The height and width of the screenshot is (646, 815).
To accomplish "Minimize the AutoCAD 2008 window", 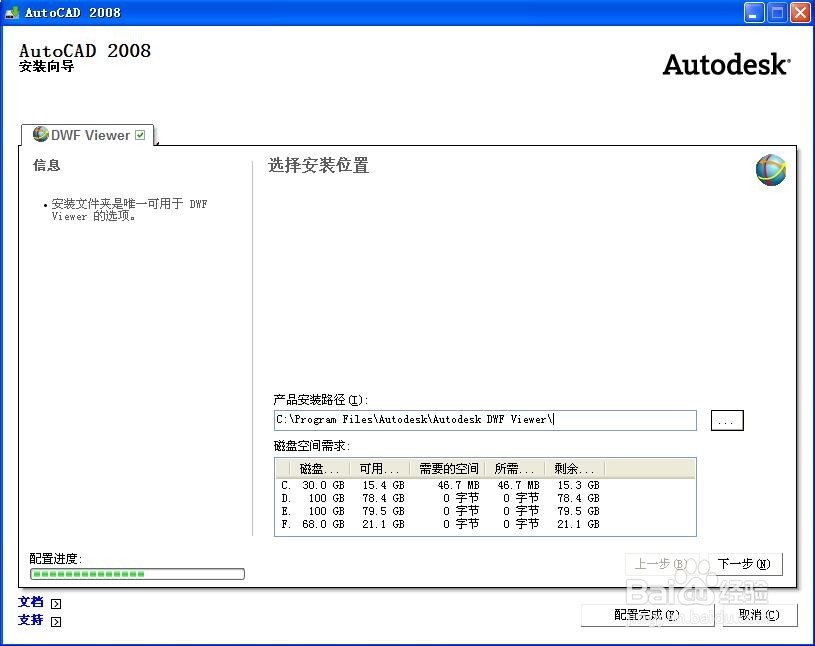I will (754, 12).
